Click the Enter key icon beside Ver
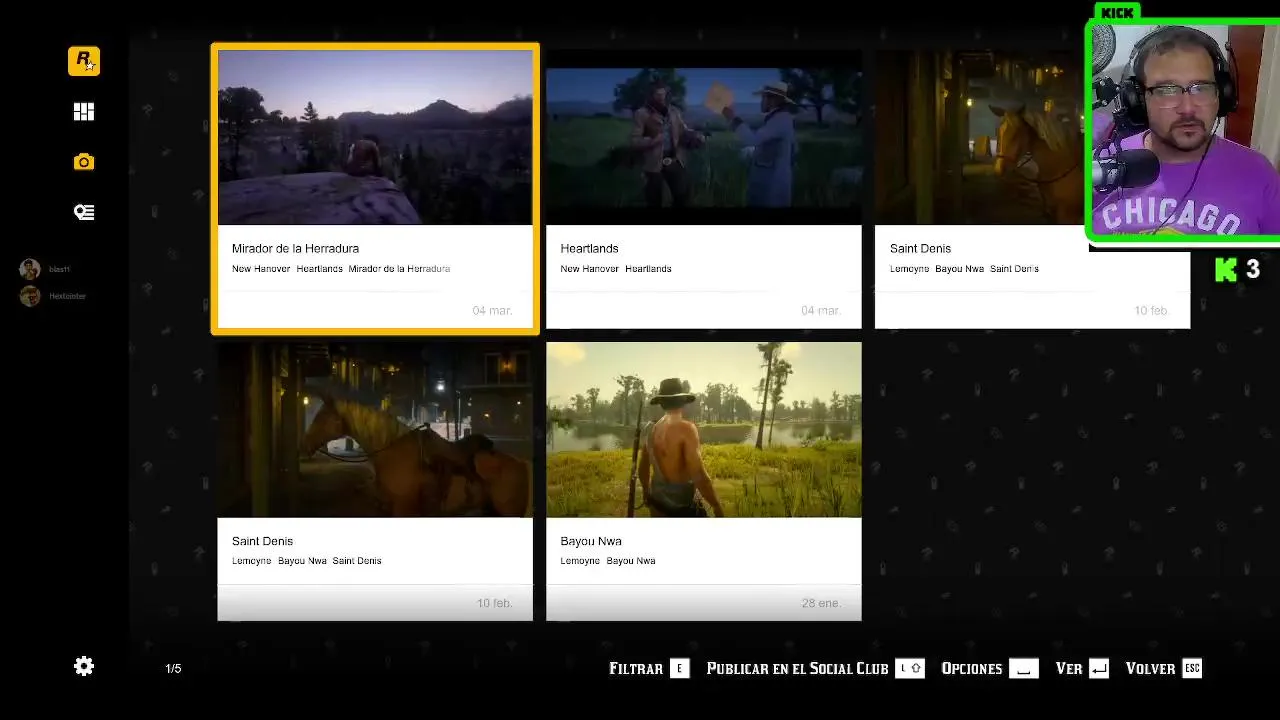Image resolution: width=1280 pixels, height=720 pixels. (x=1098, y=668)
